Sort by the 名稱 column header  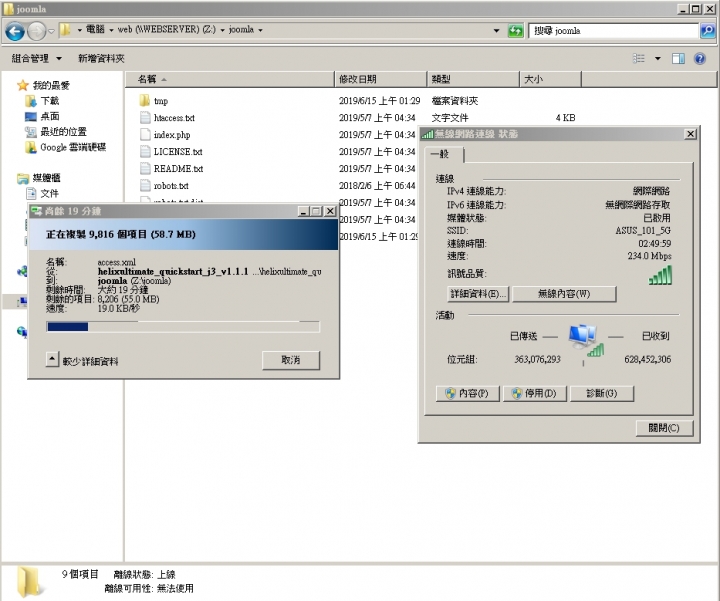point(230,79)
